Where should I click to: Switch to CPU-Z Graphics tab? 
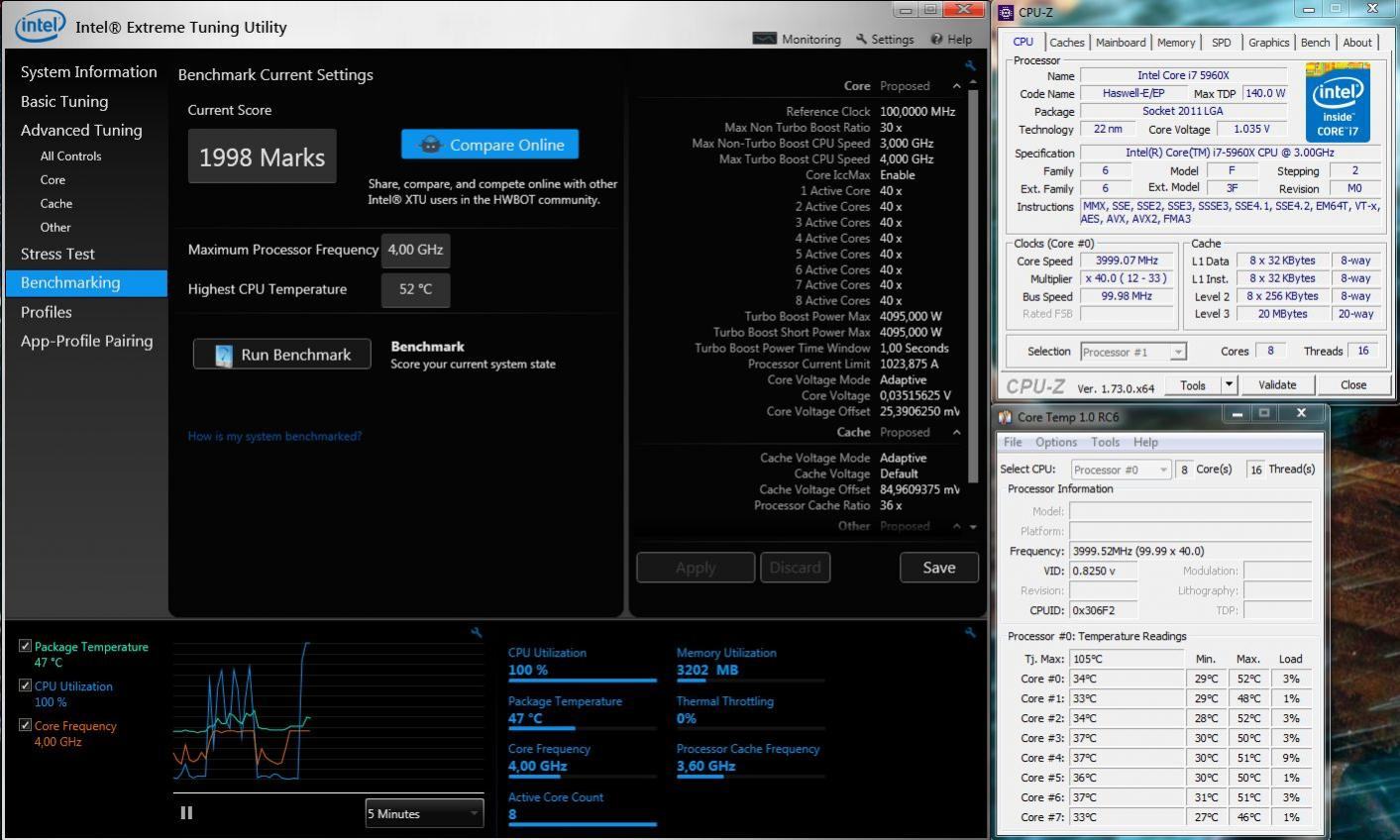tap(1268, 43)
